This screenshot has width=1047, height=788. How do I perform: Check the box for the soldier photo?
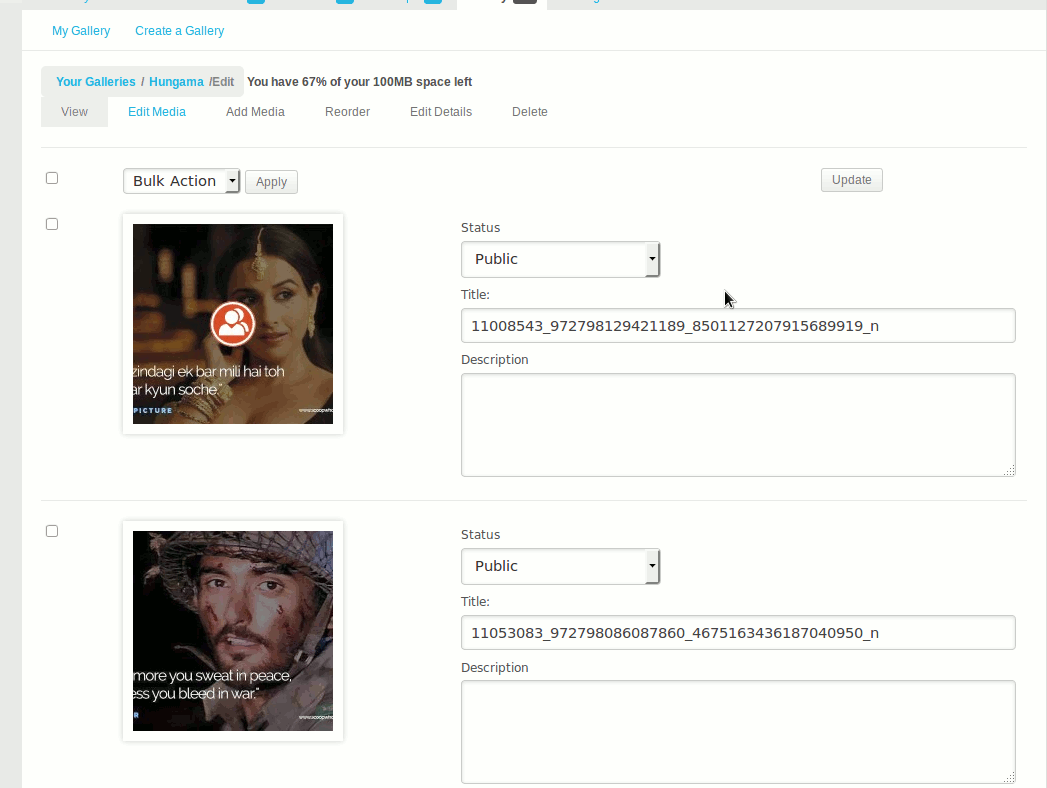pos(52,531)
